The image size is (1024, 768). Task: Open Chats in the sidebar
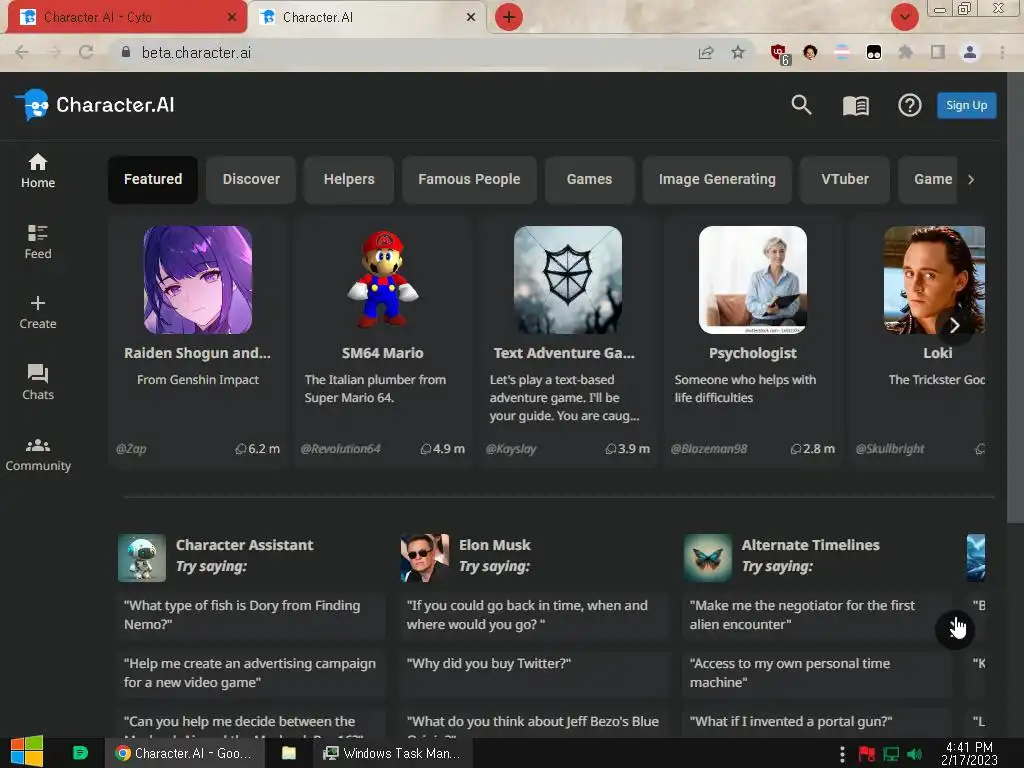pos(38,383)
